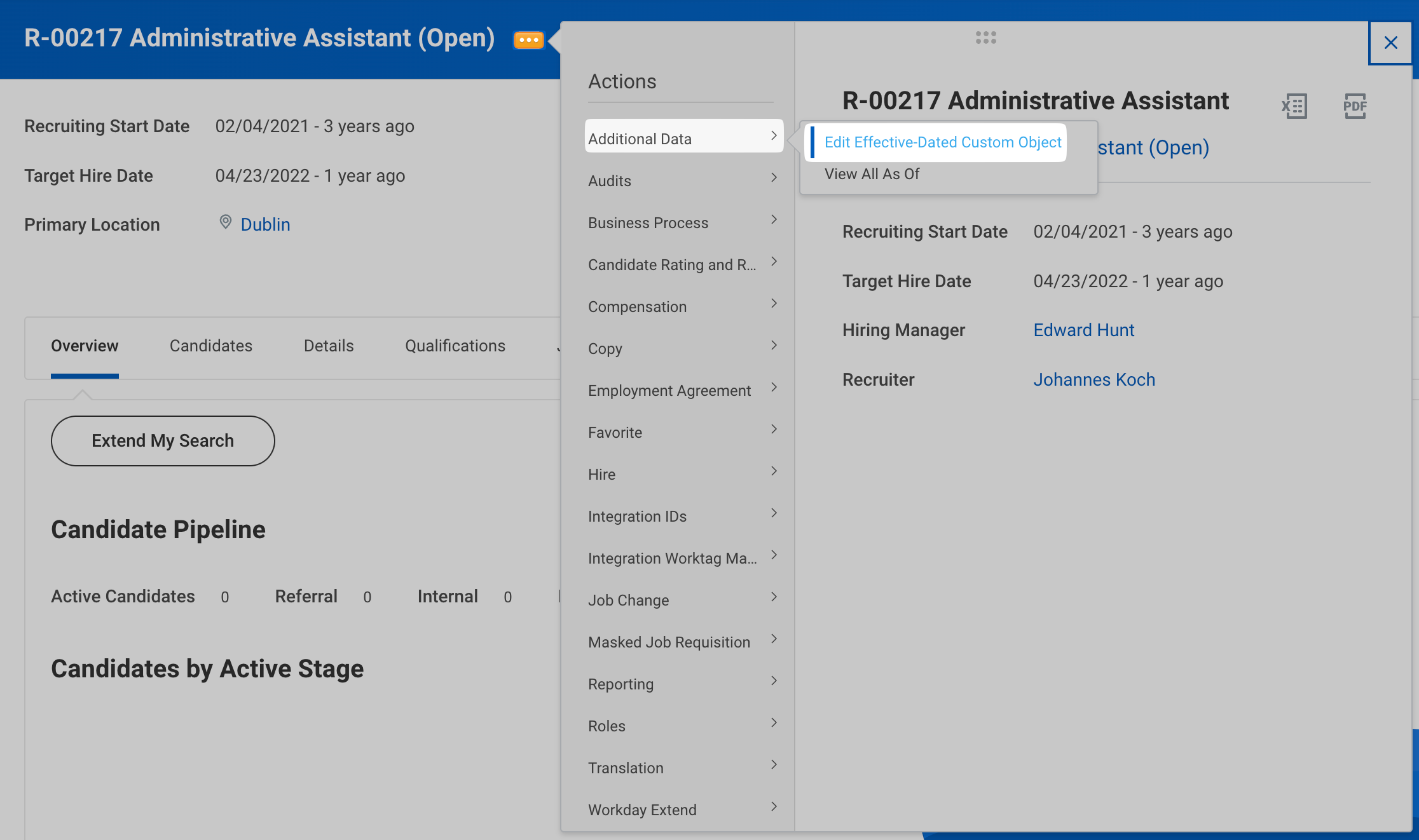1419x840 pixels.
Task: Choose View All As Of
Action: coord(872,174)
